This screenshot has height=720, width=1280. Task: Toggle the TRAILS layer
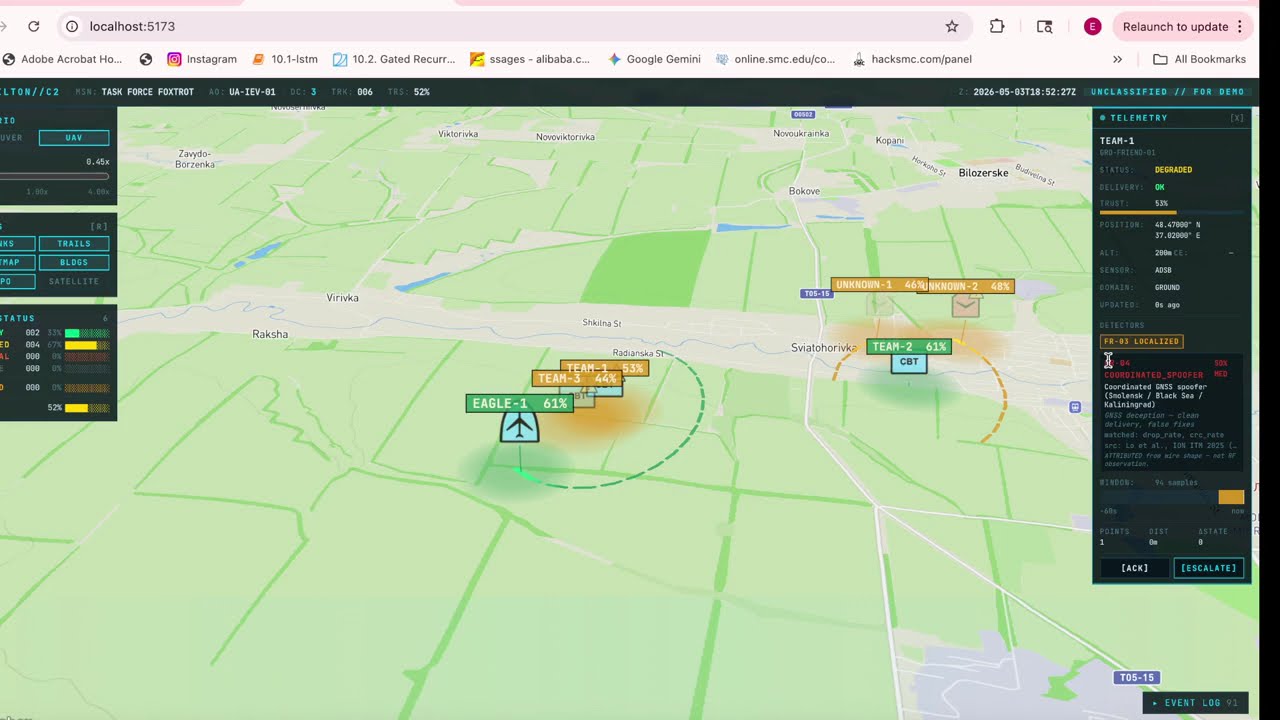74,243
